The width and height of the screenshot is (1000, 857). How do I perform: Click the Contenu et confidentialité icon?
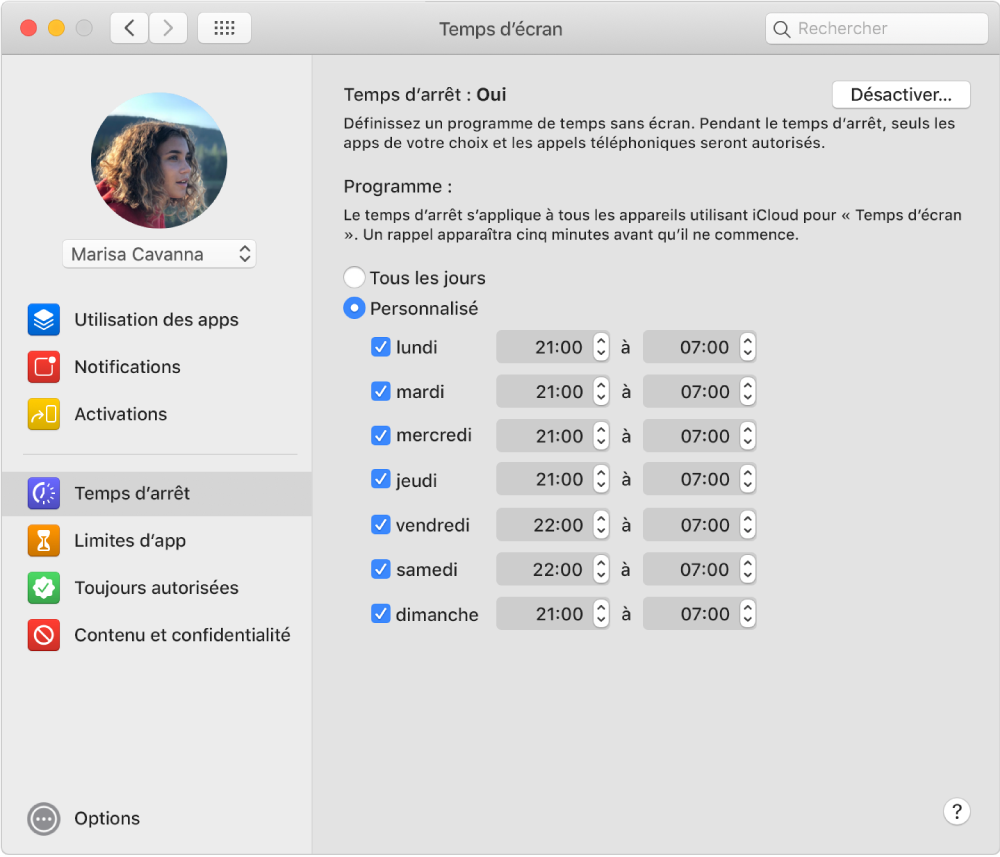click(x=43, y=635)
